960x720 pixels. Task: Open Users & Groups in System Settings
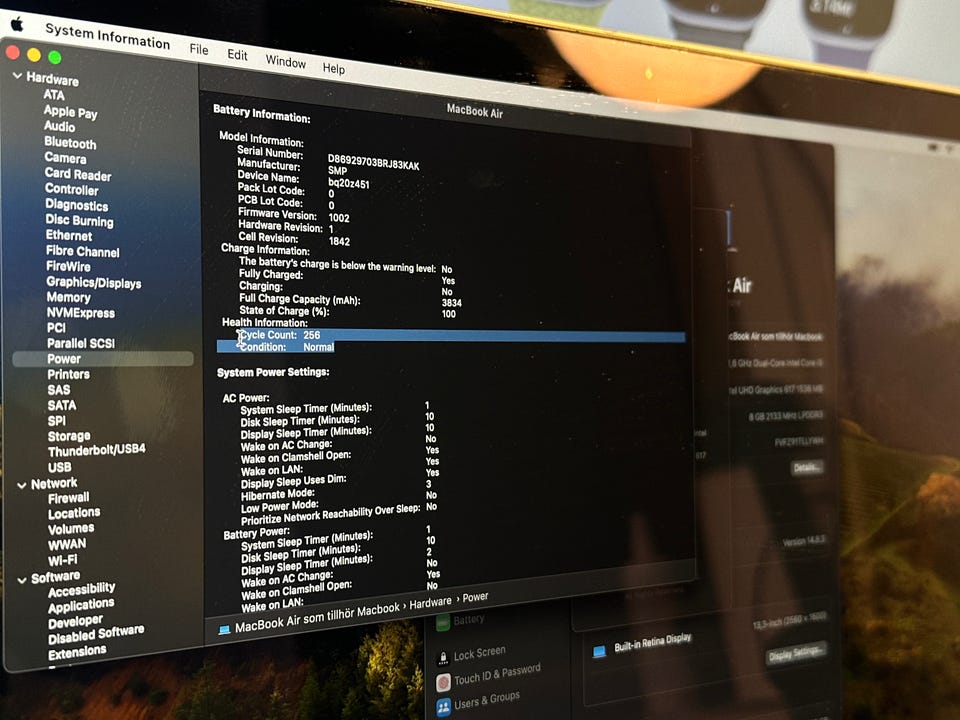[479, 703]
